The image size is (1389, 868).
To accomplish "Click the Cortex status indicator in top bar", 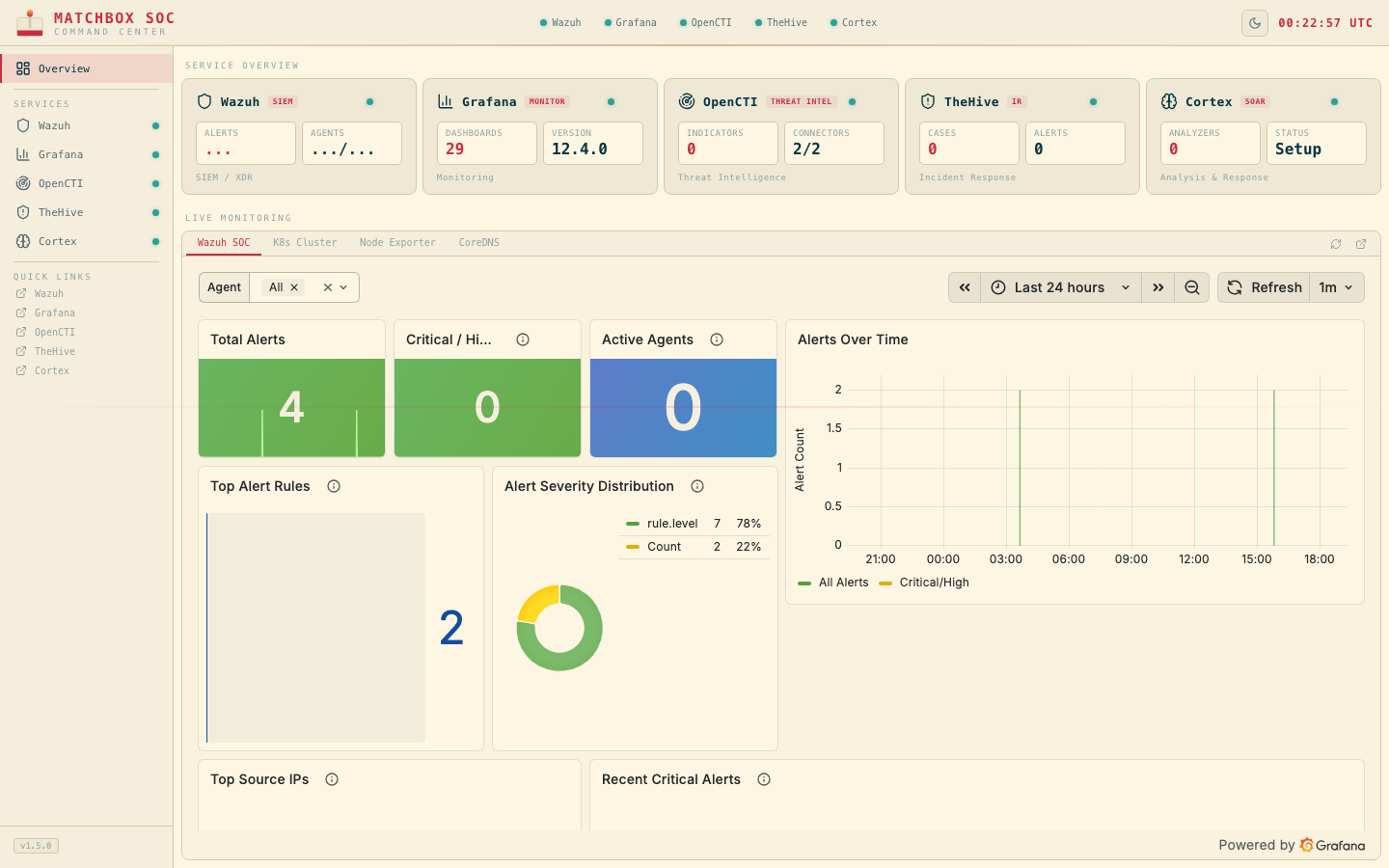I will 854,22.
